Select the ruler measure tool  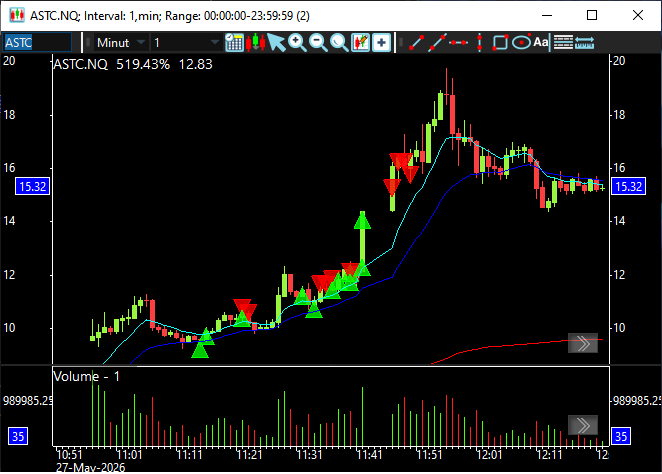click(x=584, y=43)
